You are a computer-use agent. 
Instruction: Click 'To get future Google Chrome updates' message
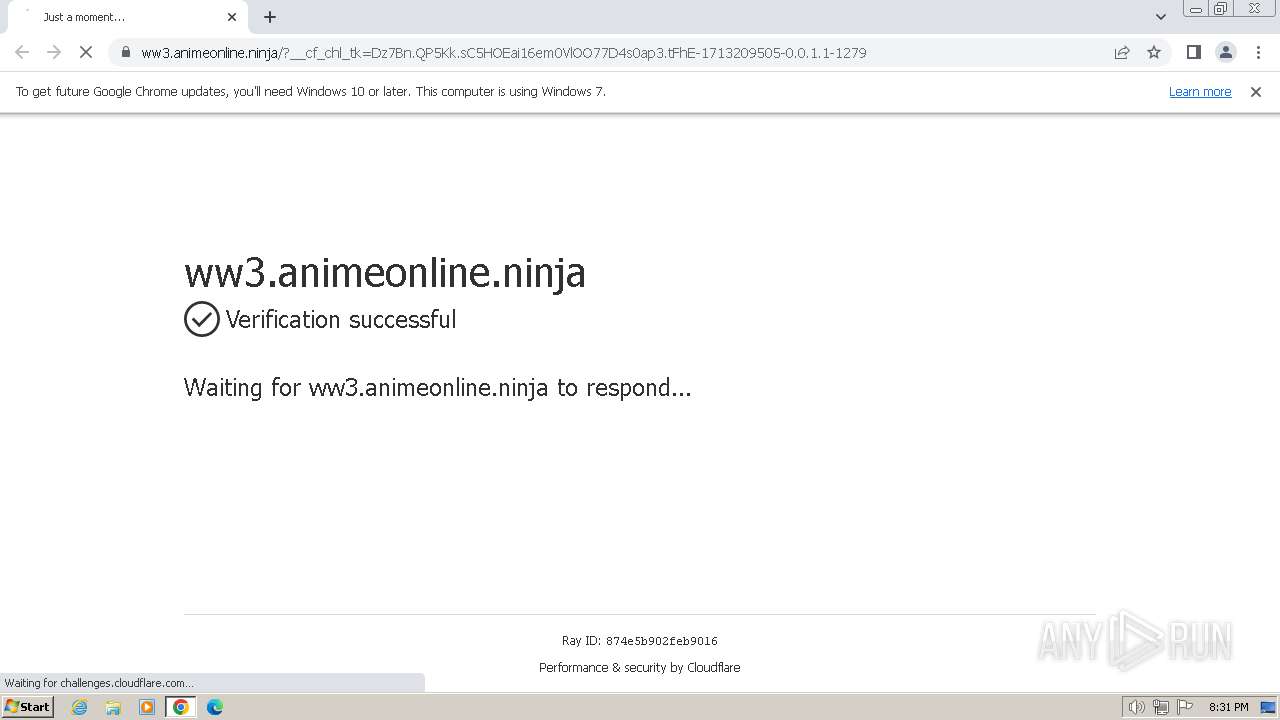(311, 91)
